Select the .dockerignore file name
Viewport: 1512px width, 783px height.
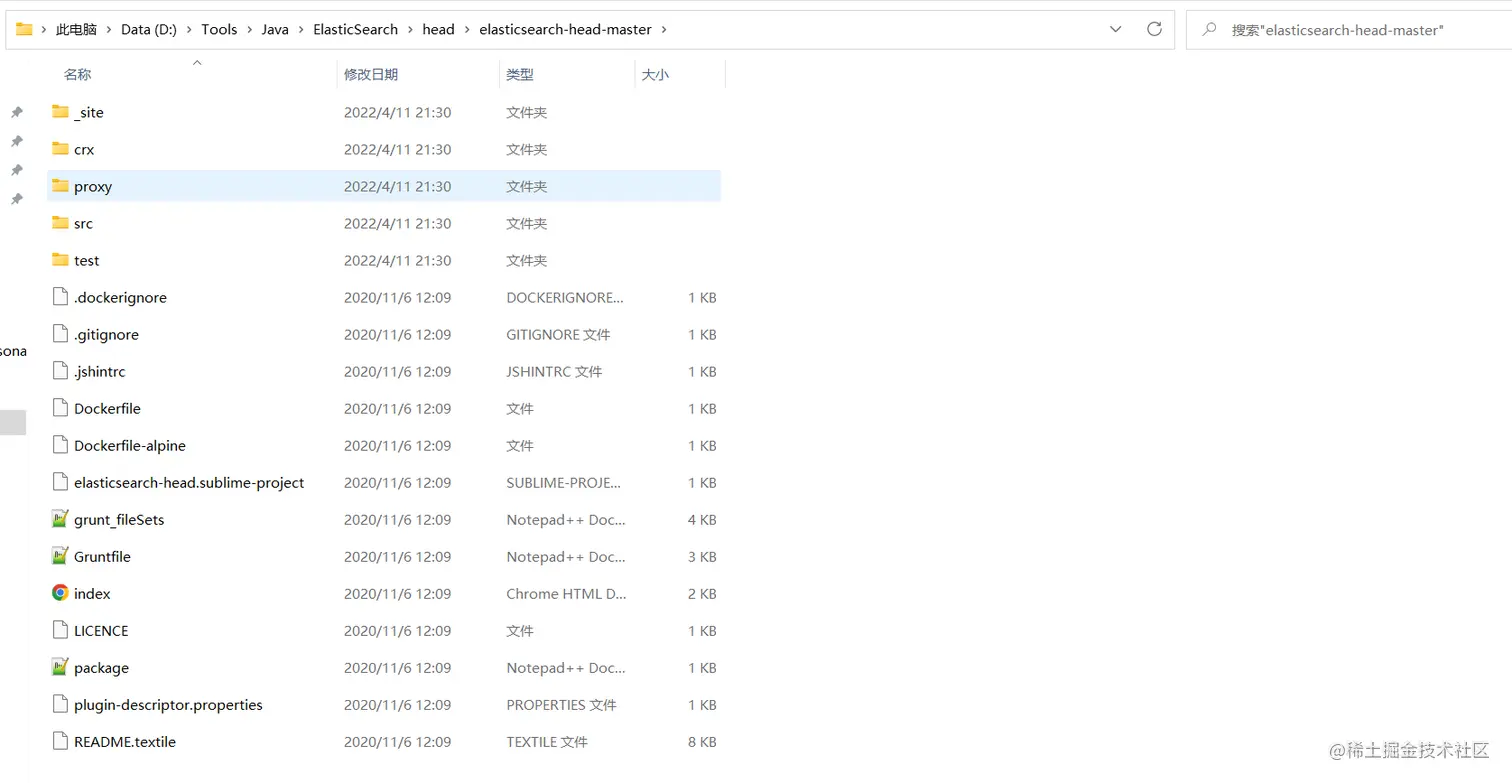[x=120, y=297]
